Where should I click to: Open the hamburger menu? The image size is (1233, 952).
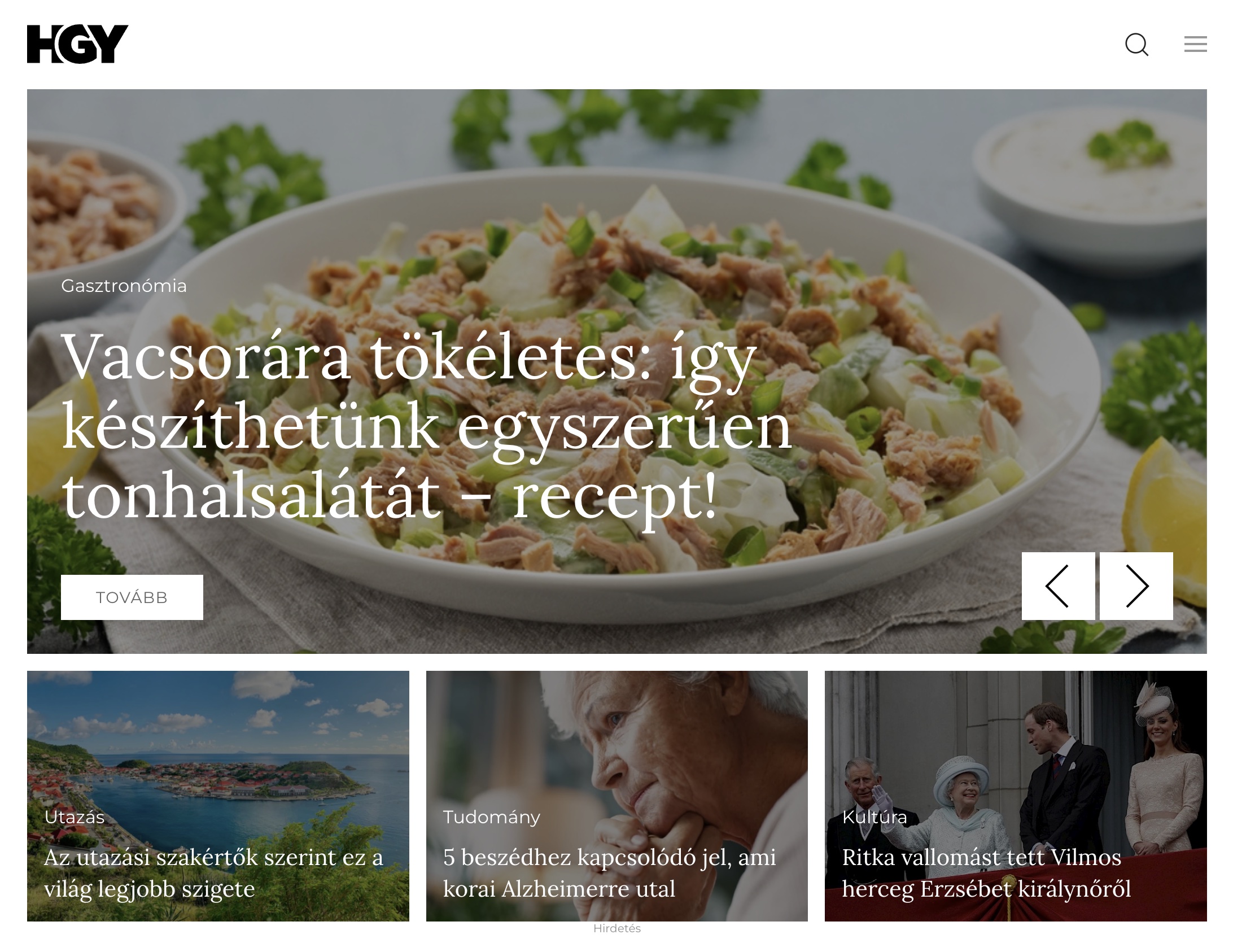[x=1195, y=44]
